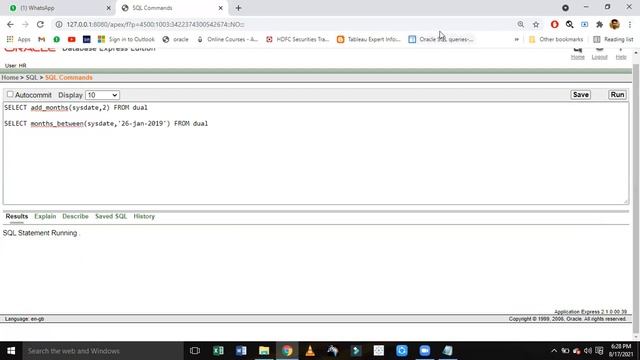Open the Describe tab

75,216
